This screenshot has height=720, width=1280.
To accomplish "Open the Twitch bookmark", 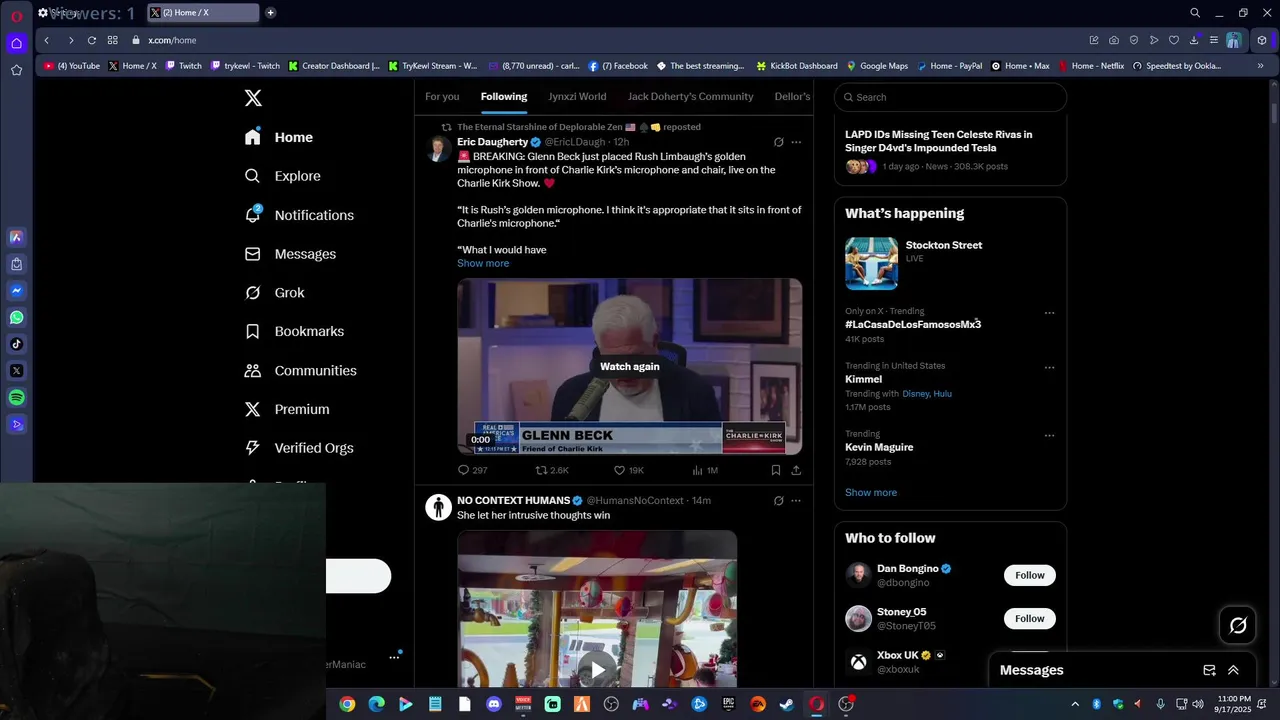I will [184, 66].
